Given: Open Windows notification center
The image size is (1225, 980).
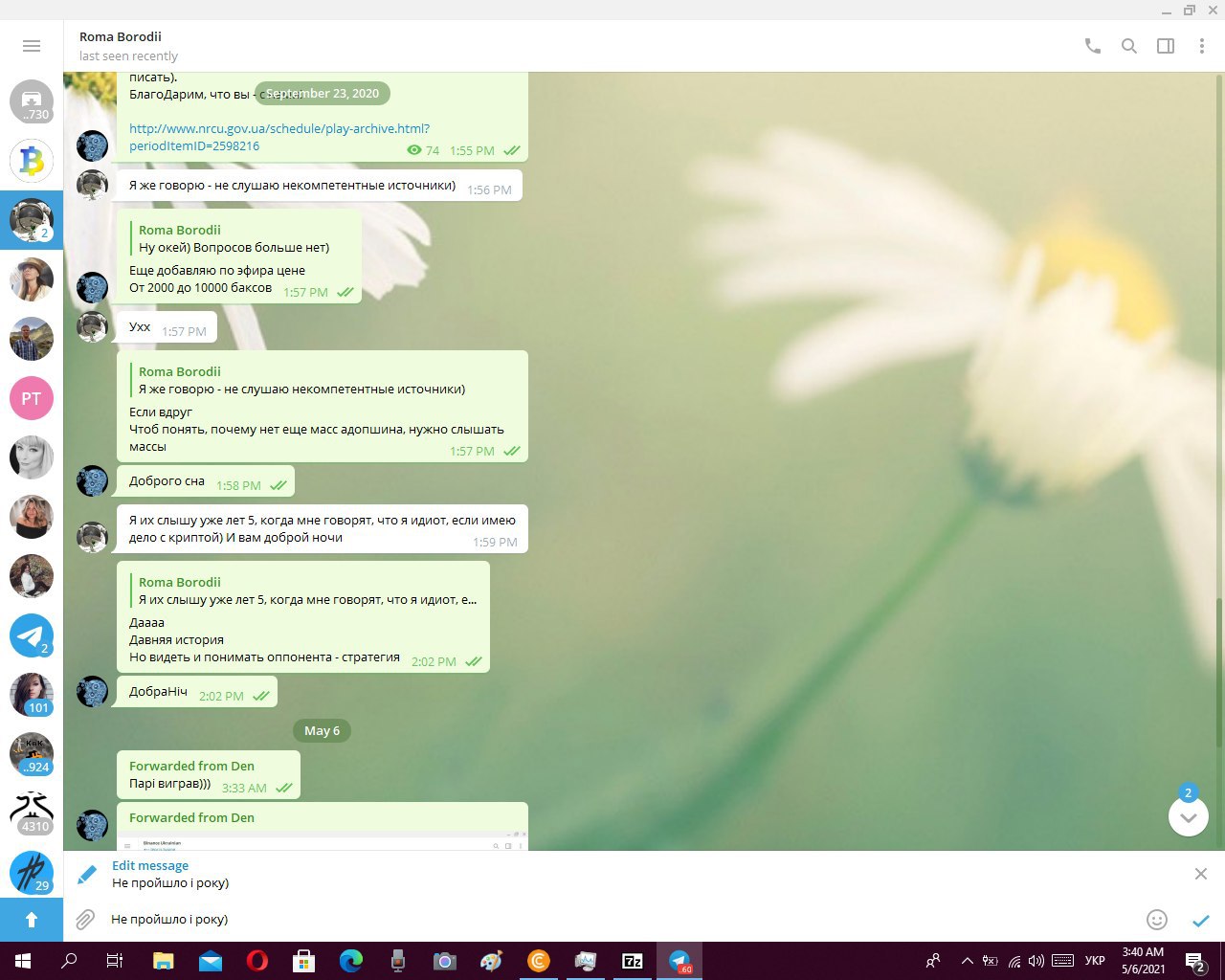Looking at the screenshot, I should coord(1195,961).
